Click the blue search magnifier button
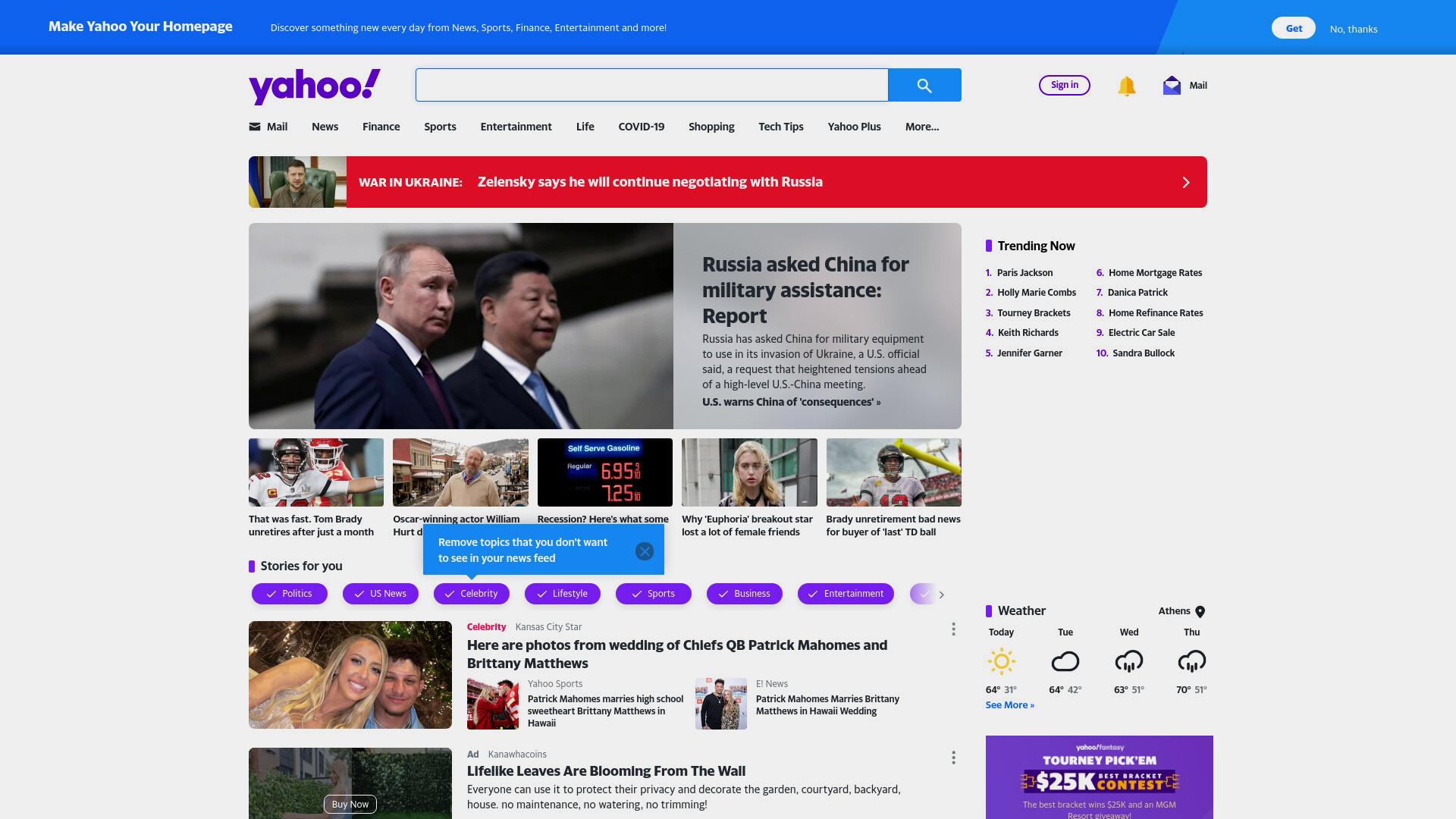The width and height of the screenshot is (1456, 819). click(924, 85)
